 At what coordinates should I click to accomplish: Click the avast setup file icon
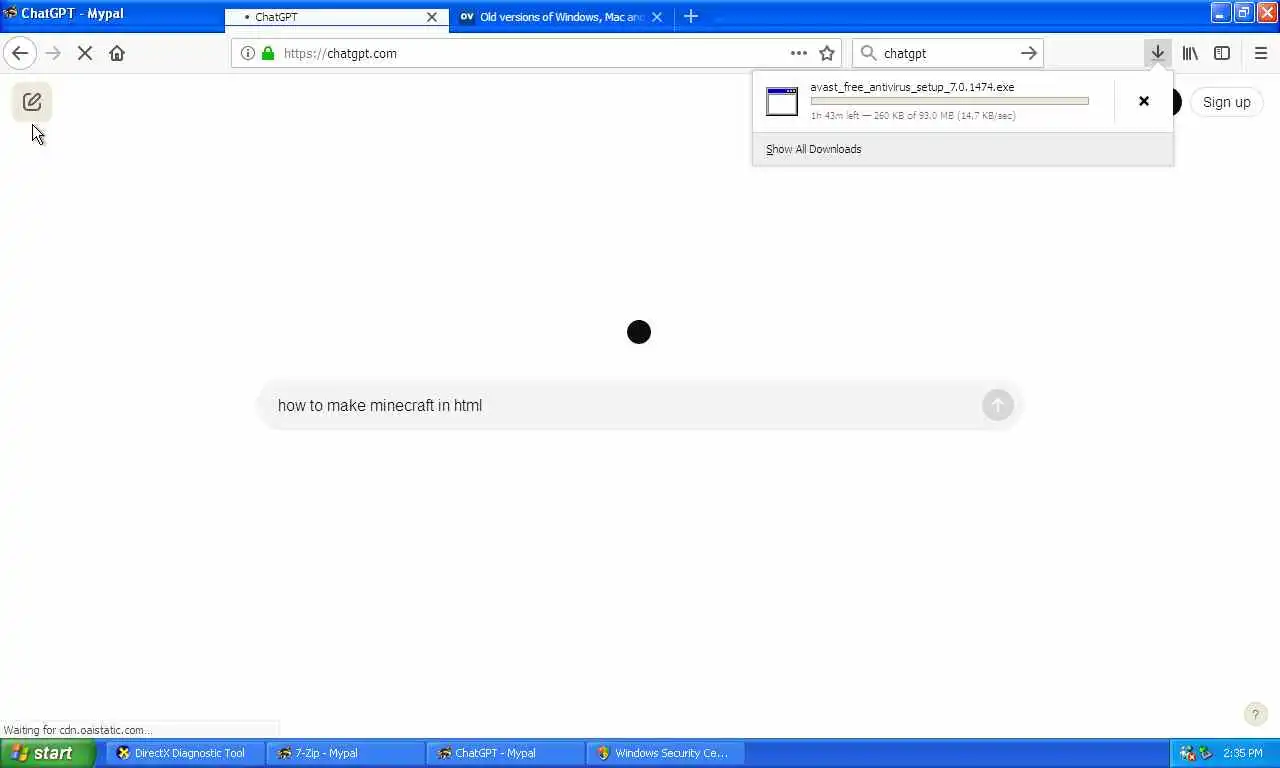[782, 101]
